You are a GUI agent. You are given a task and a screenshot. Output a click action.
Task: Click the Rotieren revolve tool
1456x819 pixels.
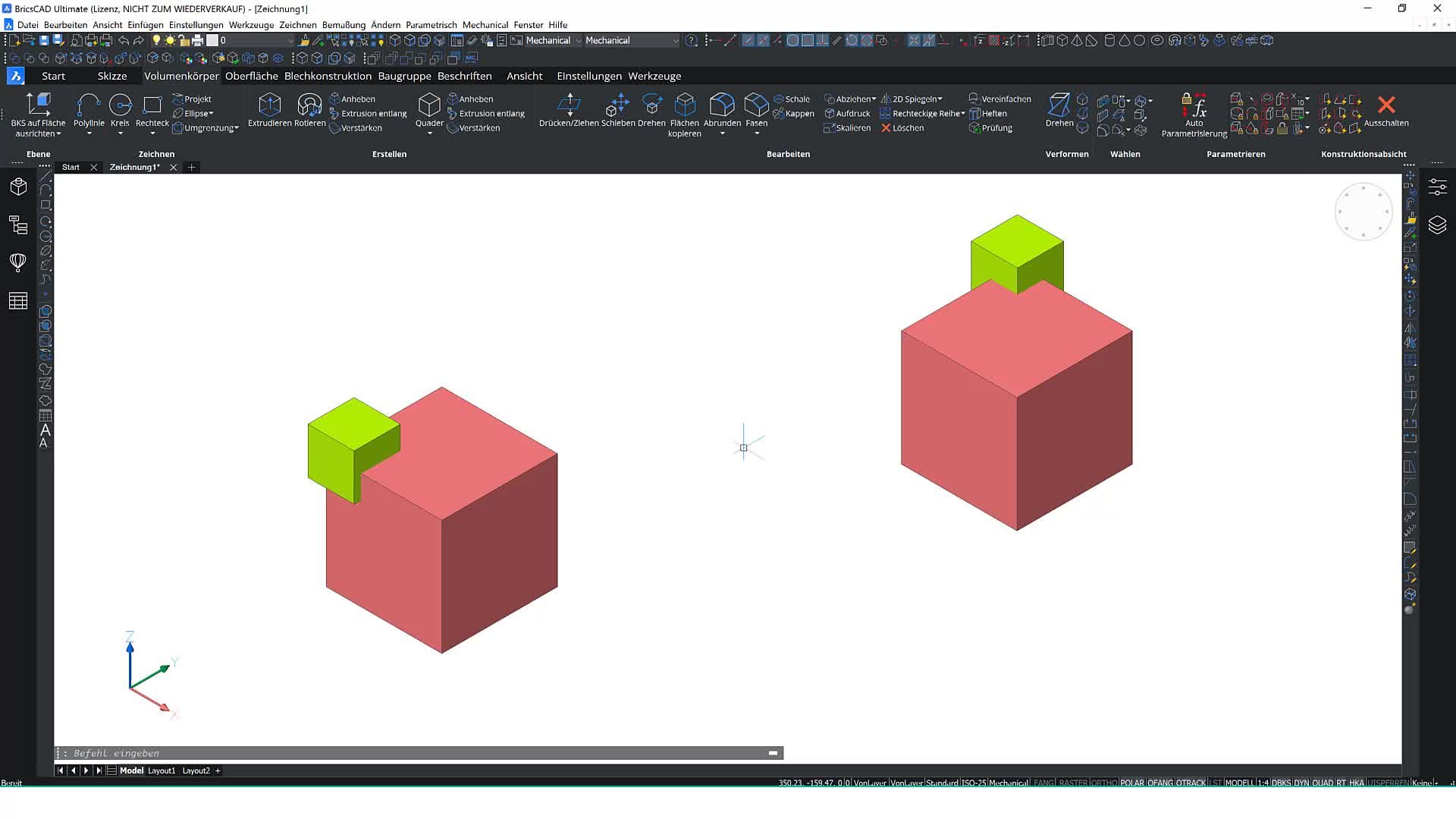pos(309,109)
